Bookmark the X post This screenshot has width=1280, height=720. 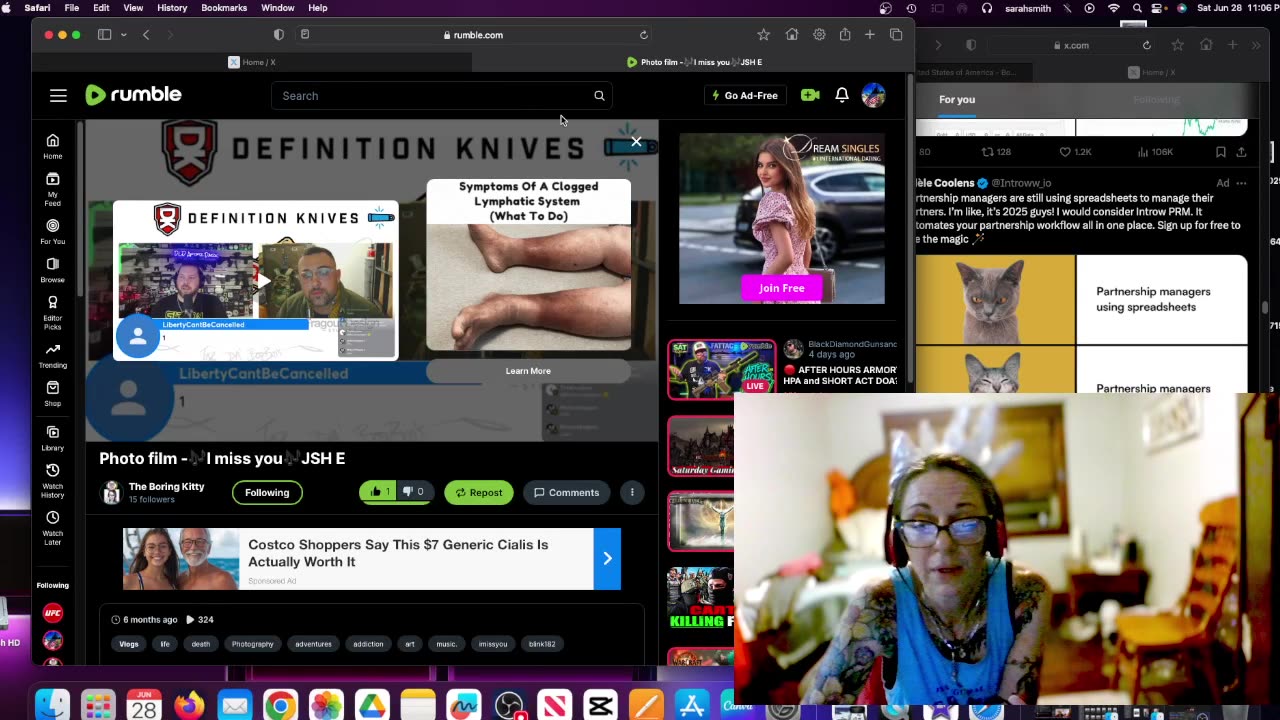(x=1220, y=152)
